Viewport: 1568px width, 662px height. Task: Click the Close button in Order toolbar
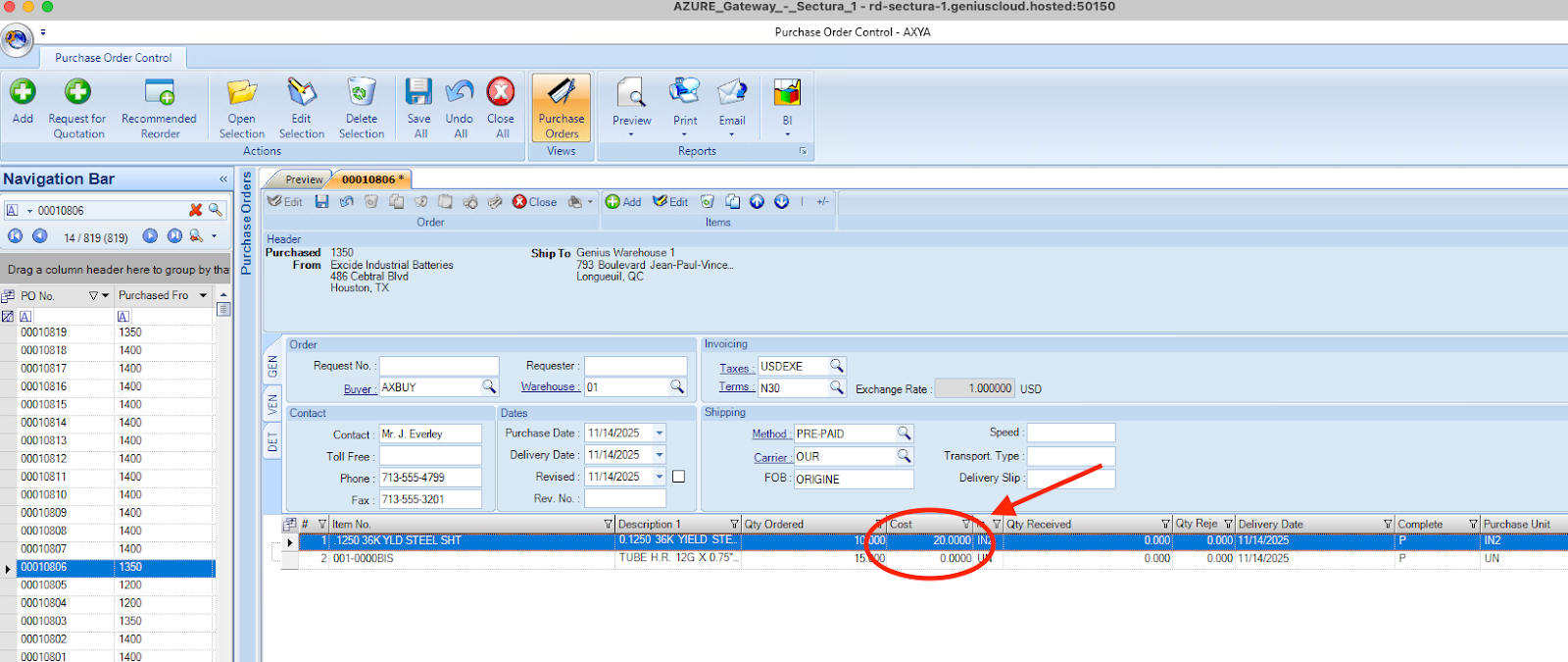pos(535,202)
